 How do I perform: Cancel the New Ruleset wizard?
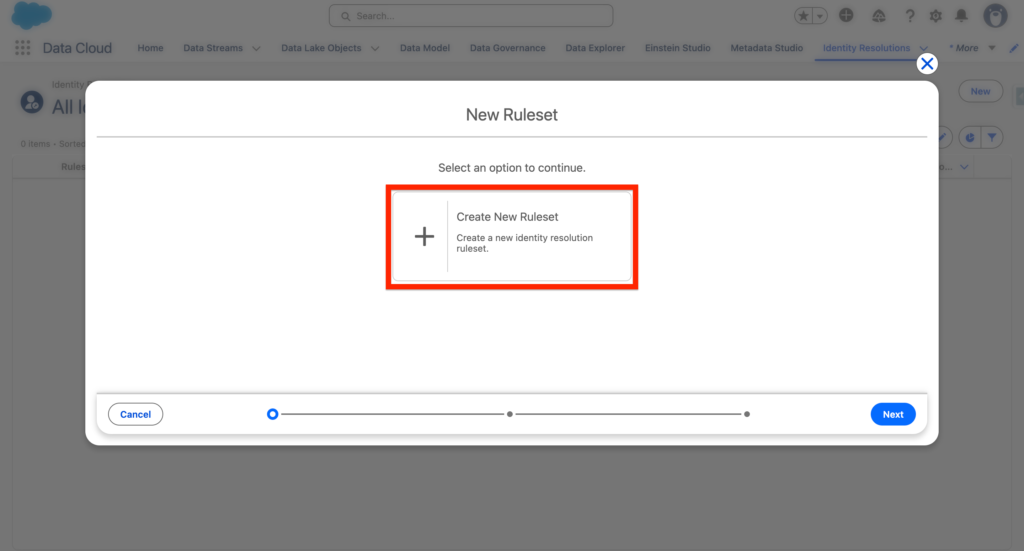[x=135, y=414]
